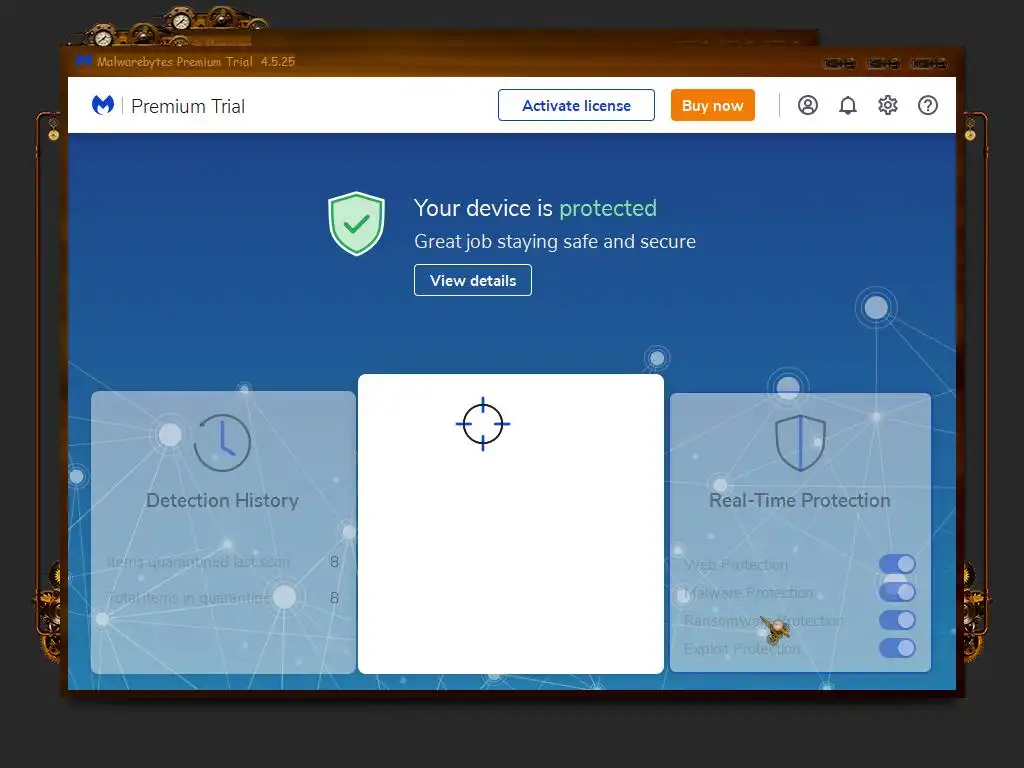Click the scanner crosshair icon
The width and height of the screenshot is (1024, 768).
pyautogui.click(x=483, y=424)
